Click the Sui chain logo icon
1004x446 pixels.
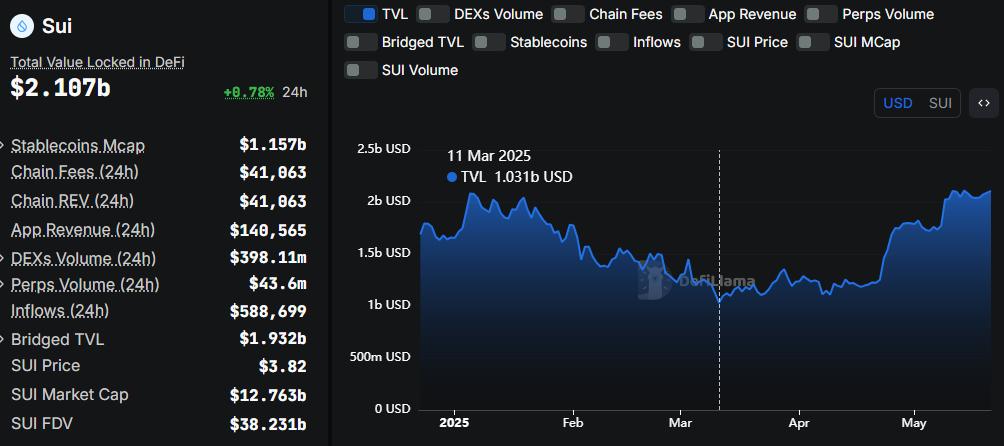tap(24, 27)
